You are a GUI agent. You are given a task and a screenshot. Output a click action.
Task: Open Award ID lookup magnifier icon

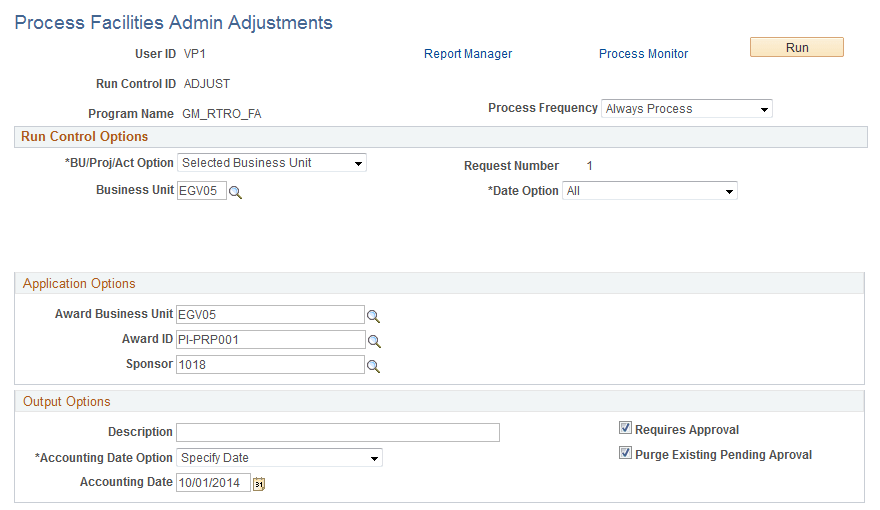click(374, 341)
